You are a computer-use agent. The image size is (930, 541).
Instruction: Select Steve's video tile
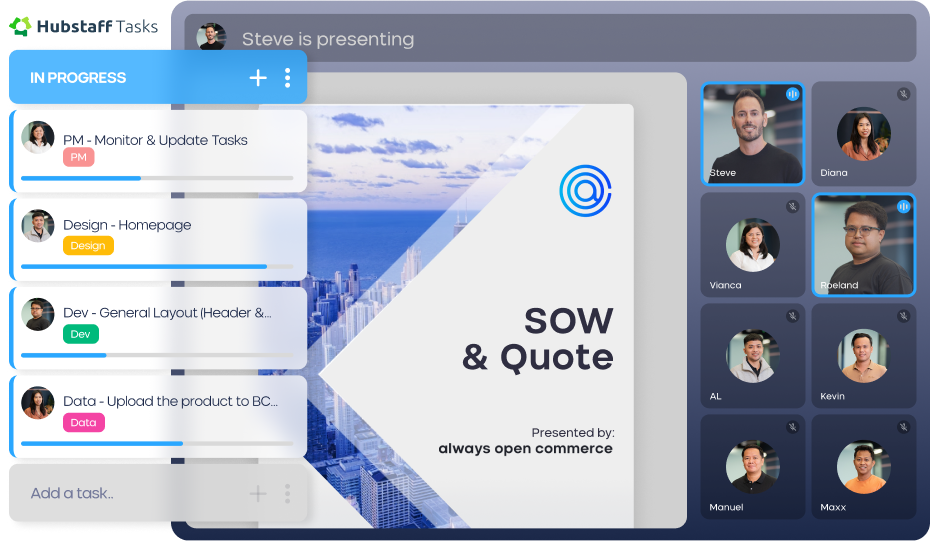pyautogui.click(x=753, y=134)
